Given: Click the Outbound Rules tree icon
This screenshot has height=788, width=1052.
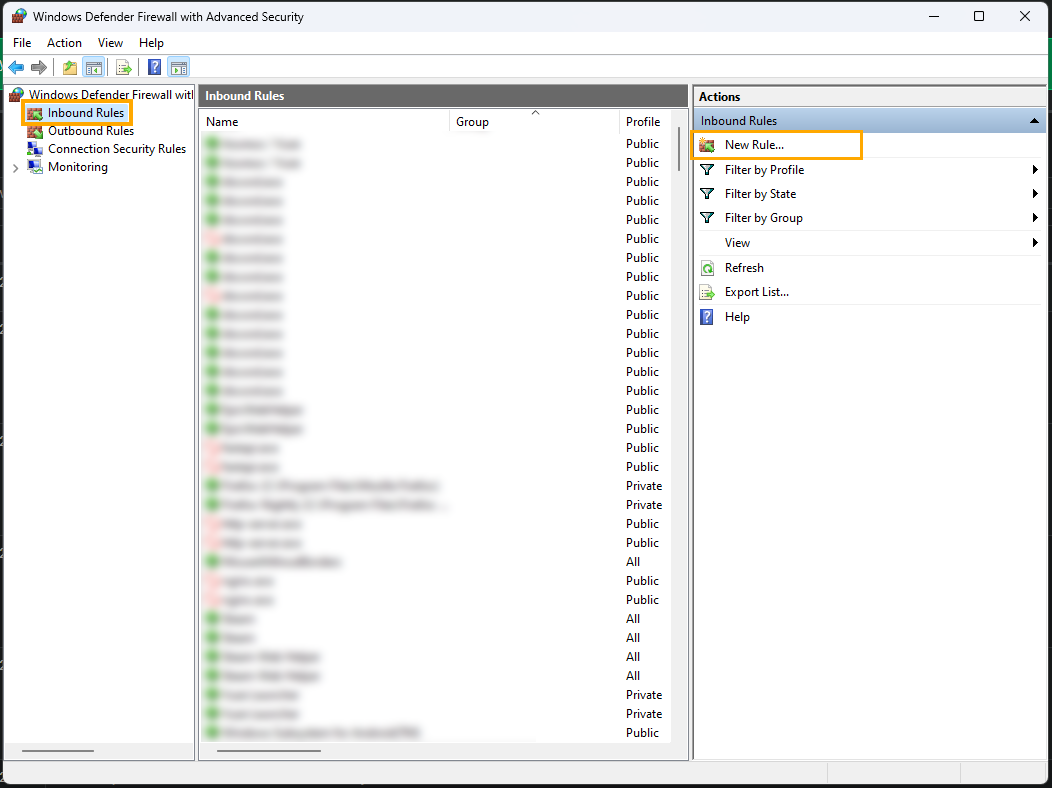Looking at the screenshot, I should pos(35,131).
